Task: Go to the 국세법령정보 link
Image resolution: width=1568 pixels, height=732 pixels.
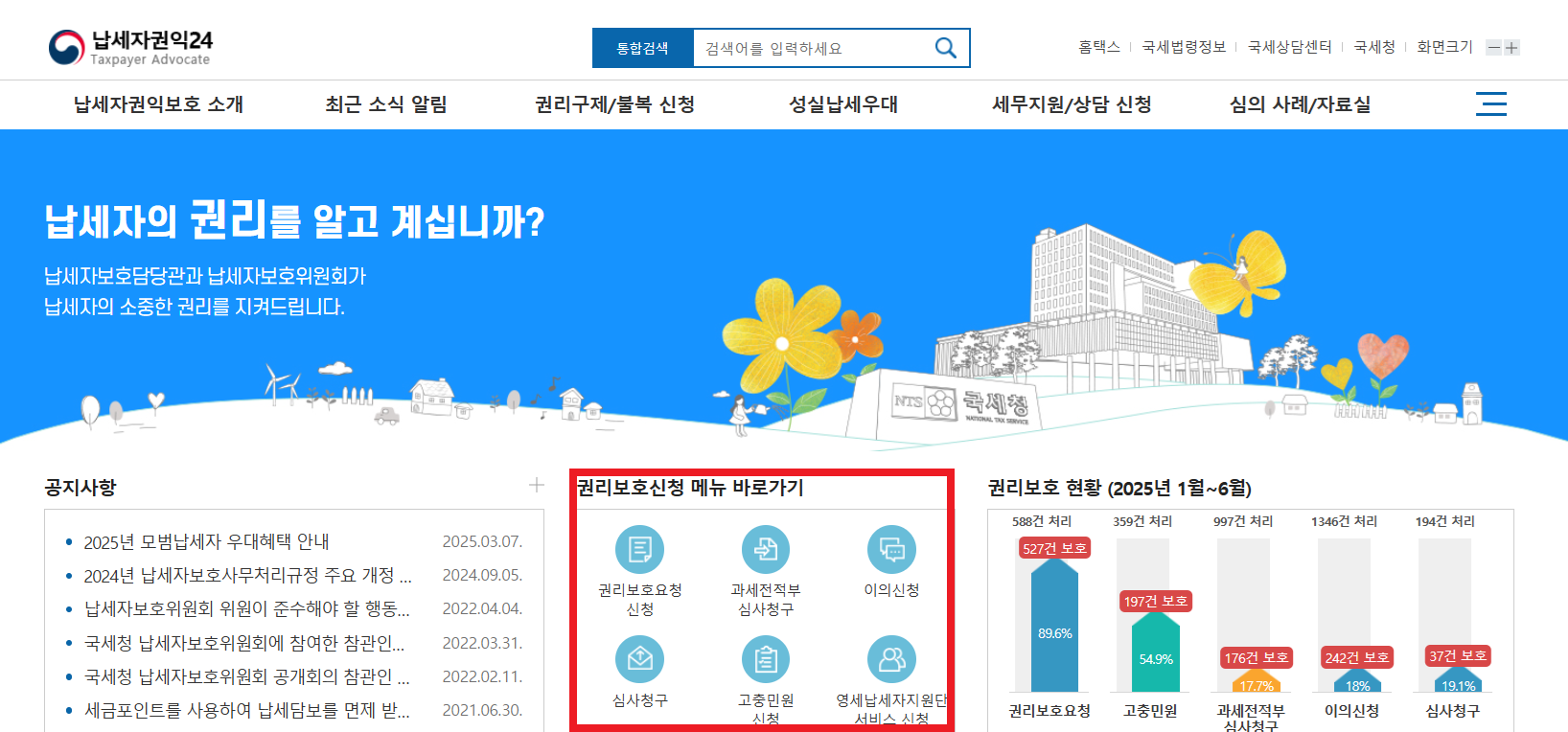Action: (1185, 47)
